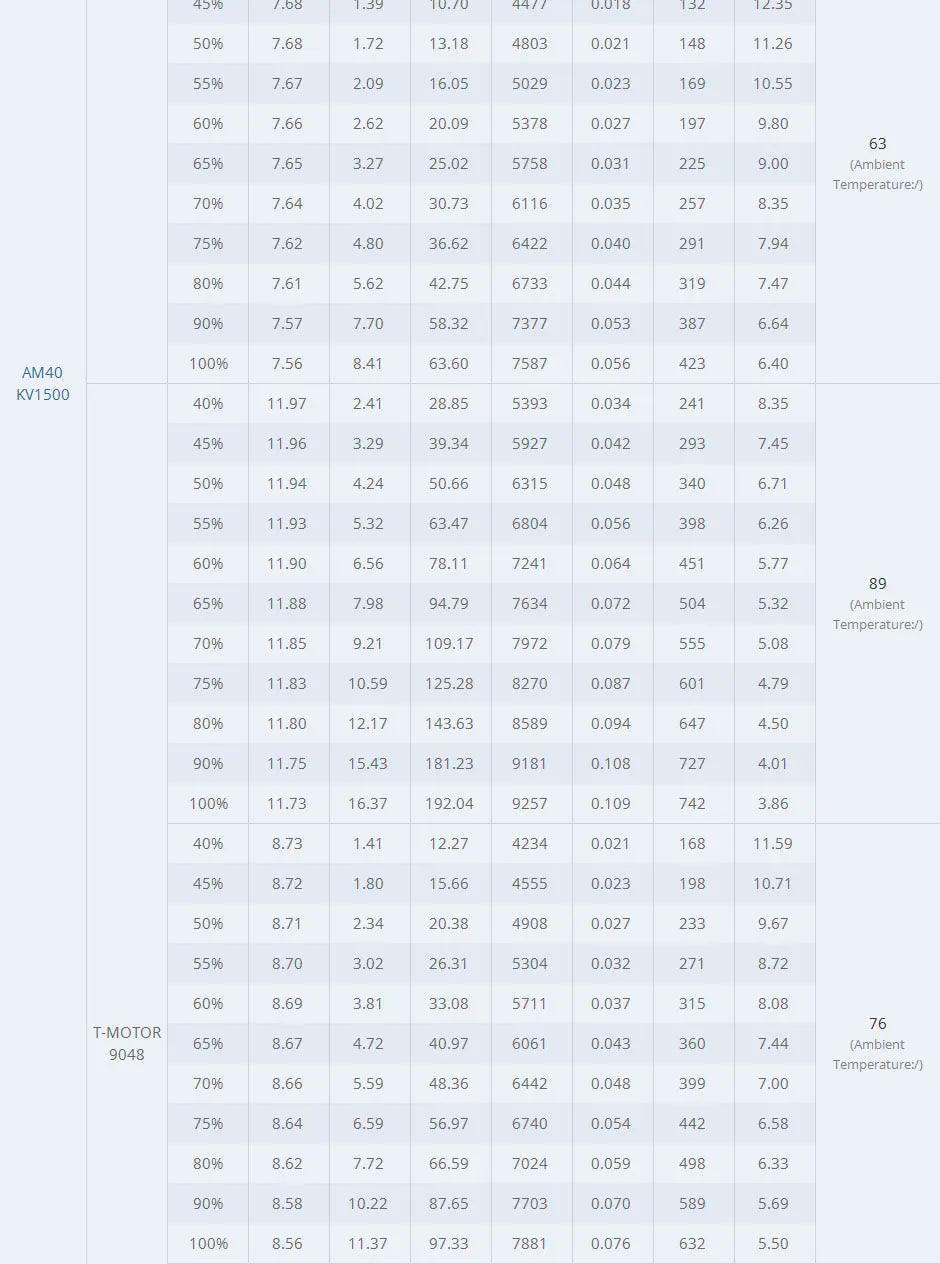Select the 742 thrust value cell

[692, 804]
